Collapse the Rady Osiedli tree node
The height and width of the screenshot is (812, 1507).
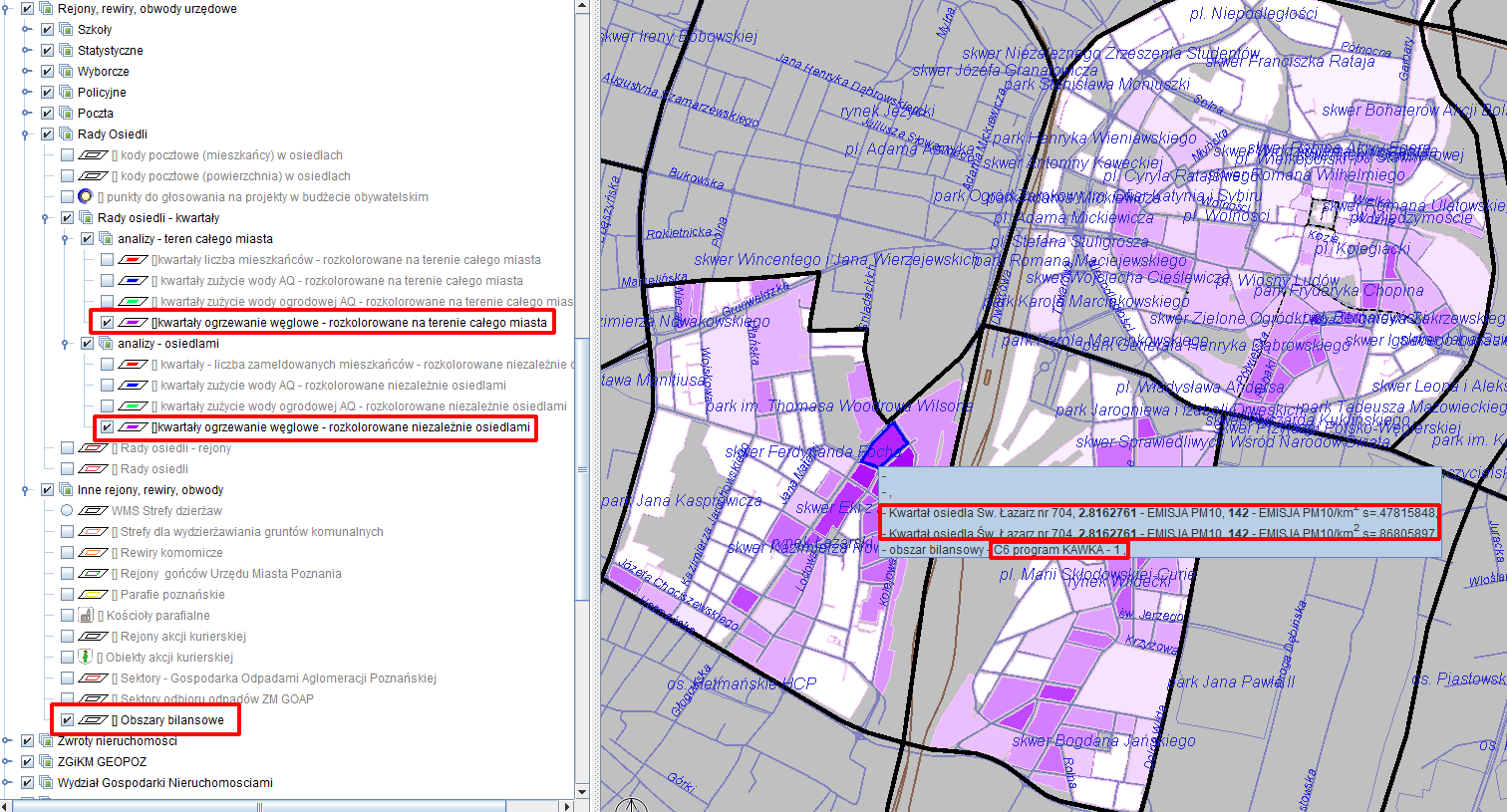(x=27, y=135)
